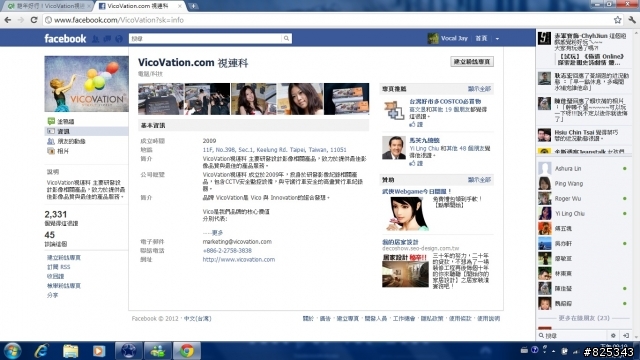
Task: Bookmark this page with the star icon
Action: pos(617,20)
